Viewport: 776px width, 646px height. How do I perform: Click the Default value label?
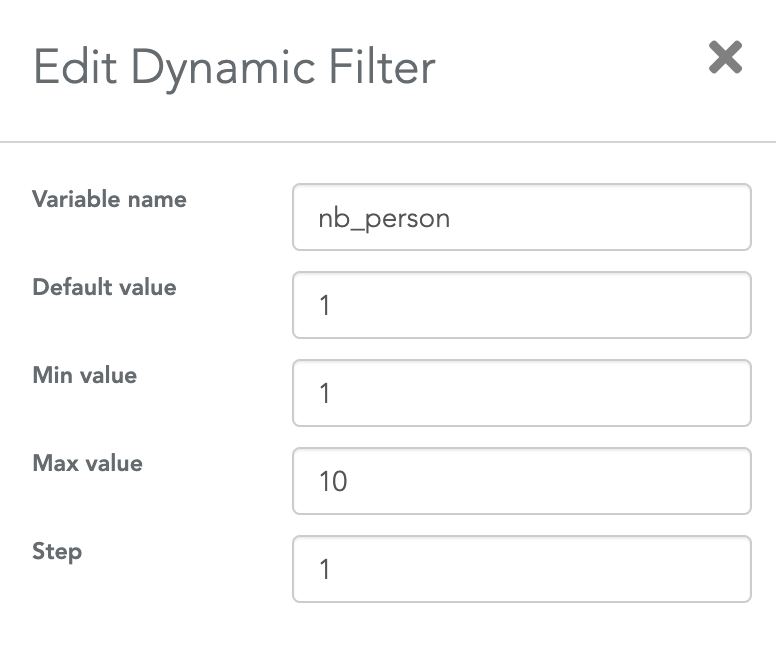pos(104,287)
